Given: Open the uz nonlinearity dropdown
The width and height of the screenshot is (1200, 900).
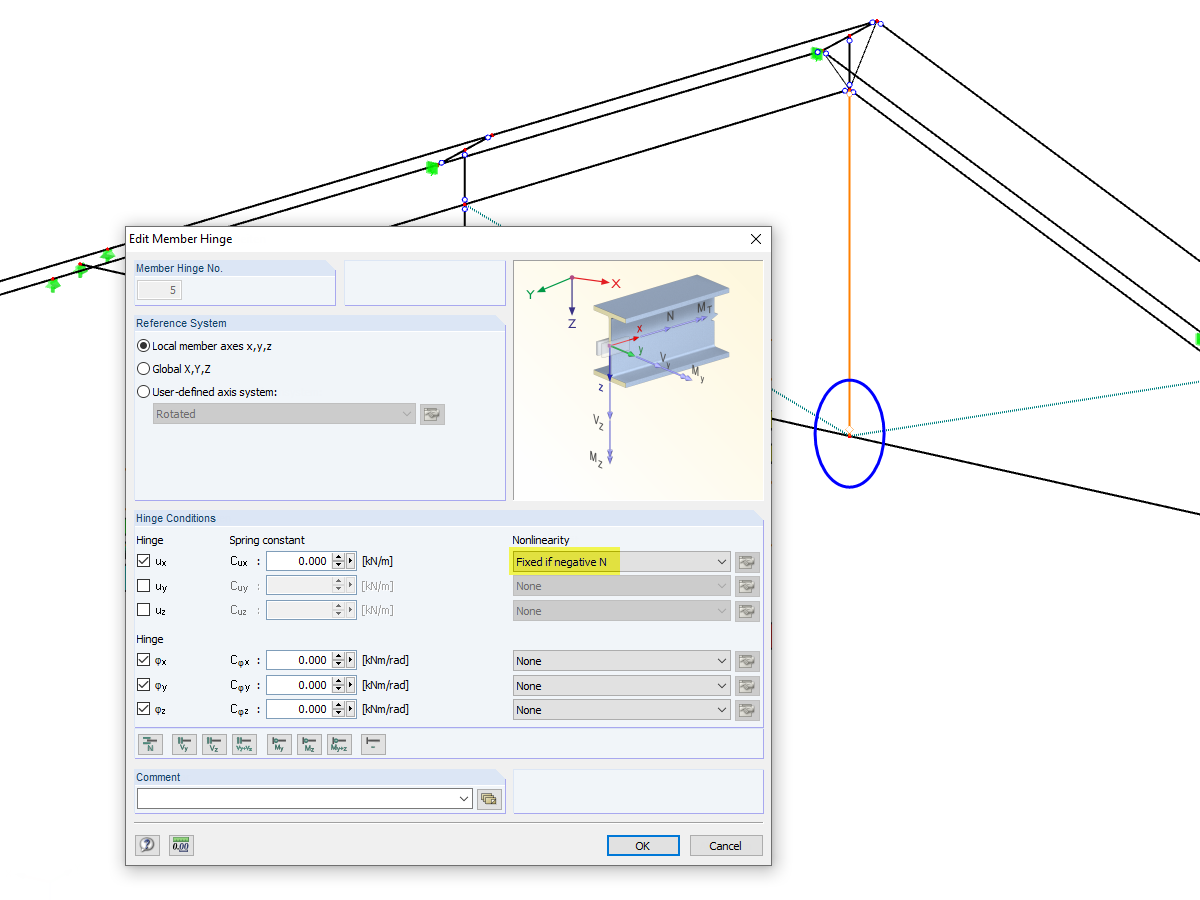Looking at the screenshot, I should pyautogui.click(x=621, y=611).
